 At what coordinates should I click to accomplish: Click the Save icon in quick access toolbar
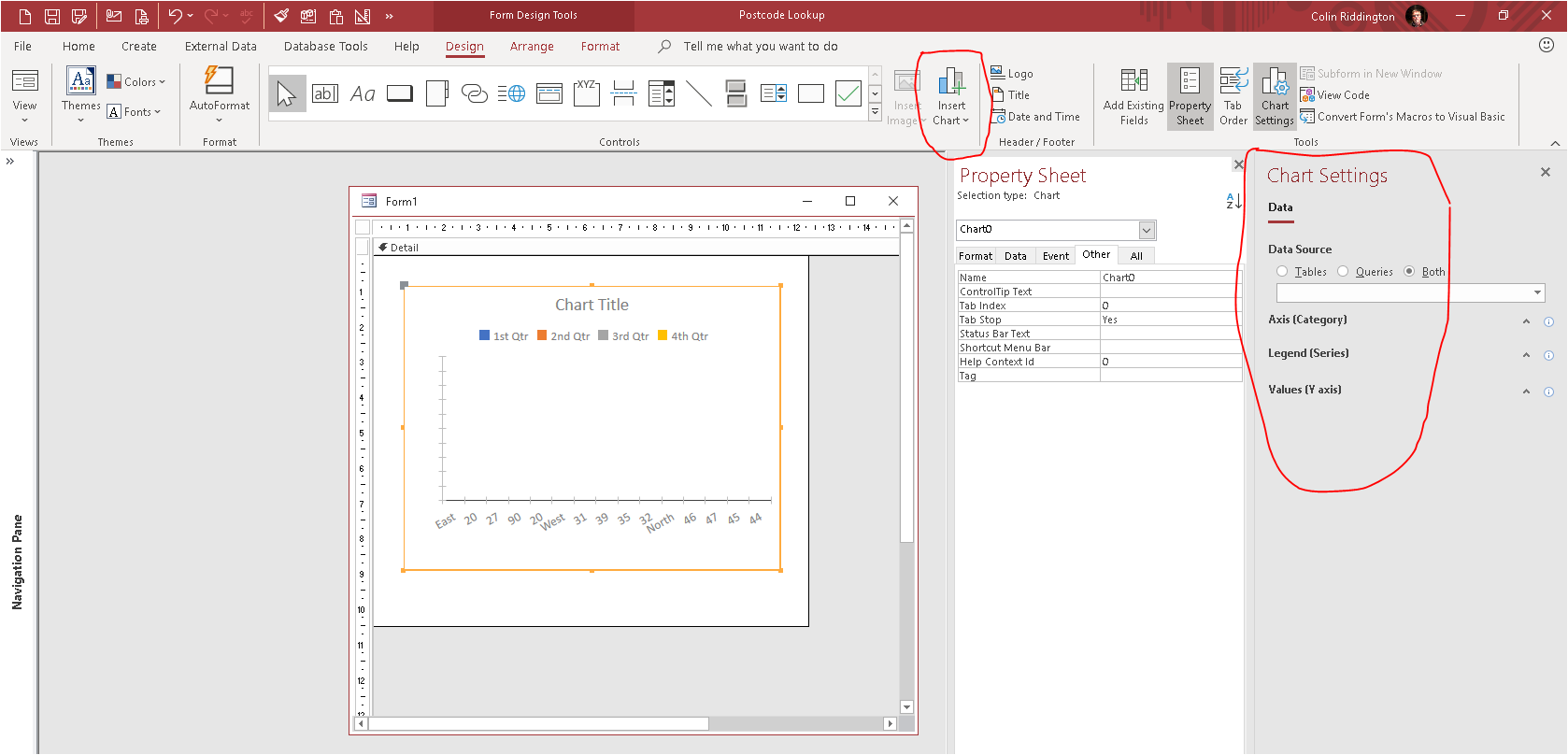pos(52,16)
